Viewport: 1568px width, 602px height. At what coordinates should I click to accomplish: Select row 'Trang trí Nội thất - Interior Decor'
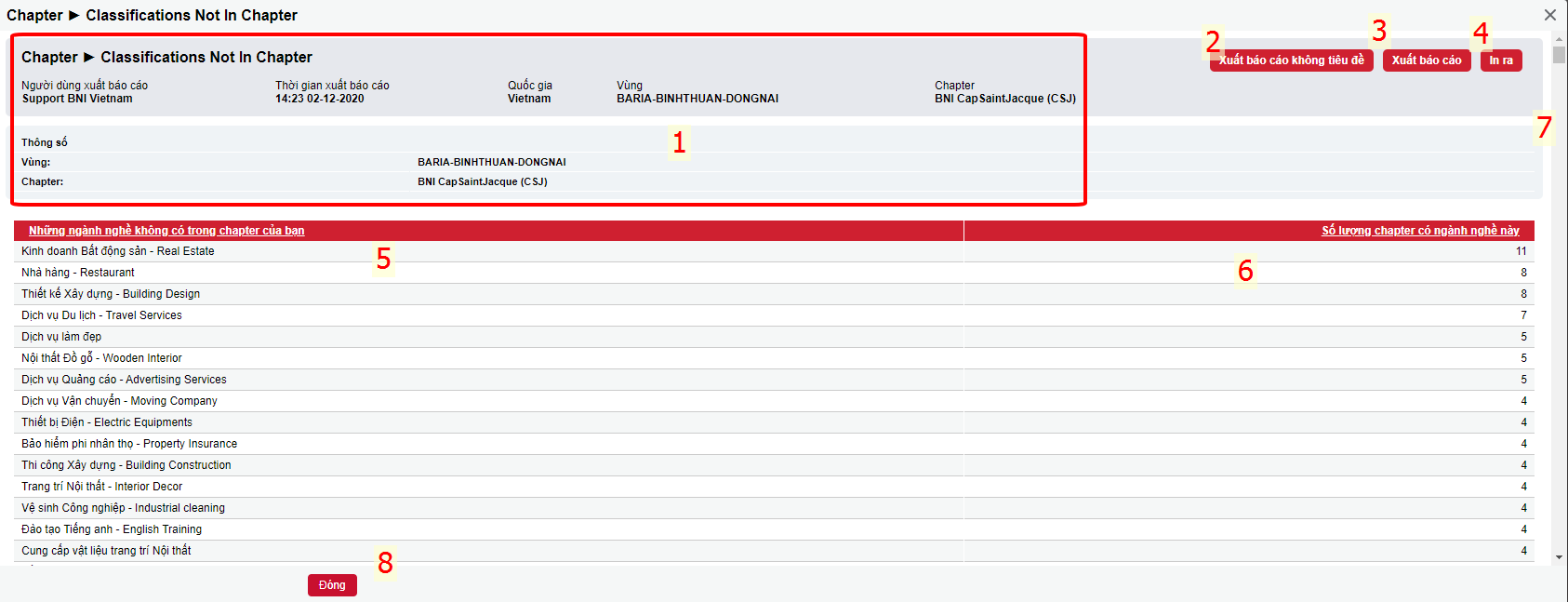[774, 487]
